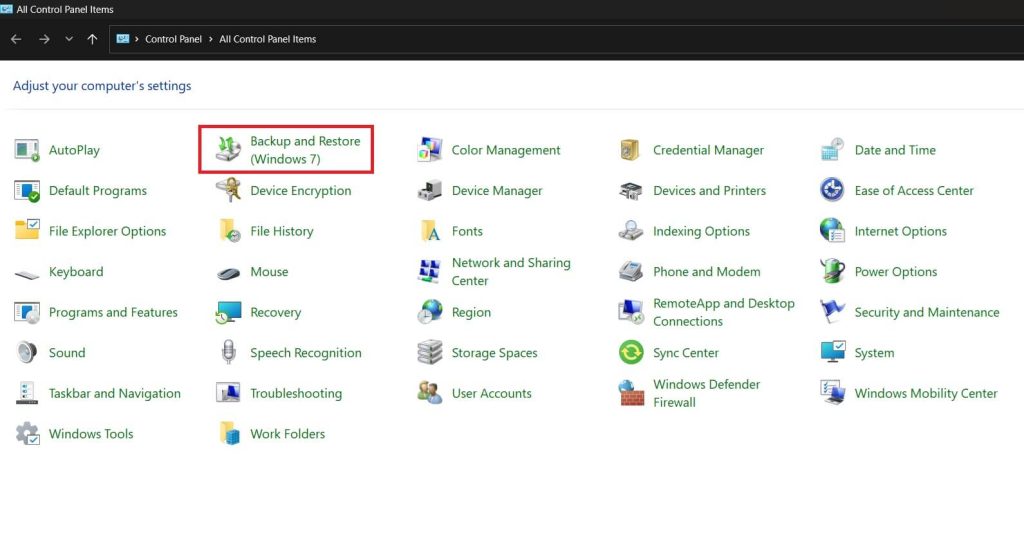Expand the chevron after Control Panel breadcrumb
This screenshot has width=1024, height=540.
211,39
